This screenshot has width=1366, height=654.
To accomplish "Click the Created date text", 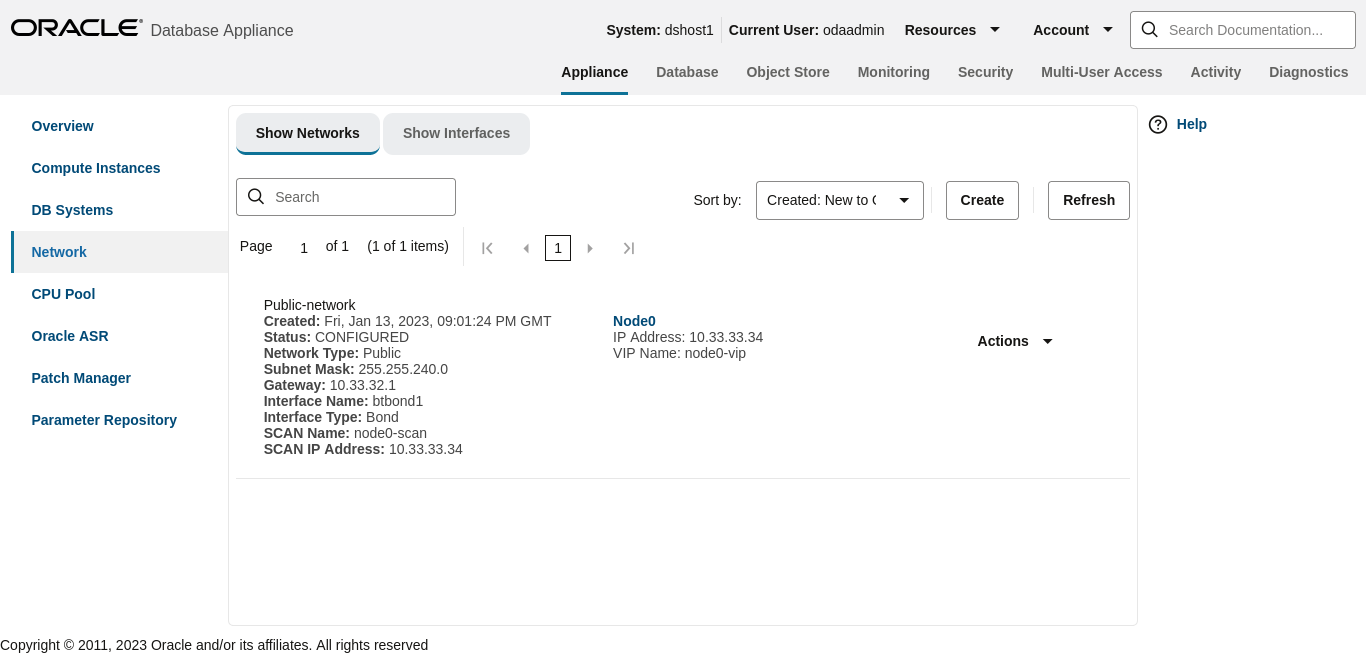I will tap(407, 321).
